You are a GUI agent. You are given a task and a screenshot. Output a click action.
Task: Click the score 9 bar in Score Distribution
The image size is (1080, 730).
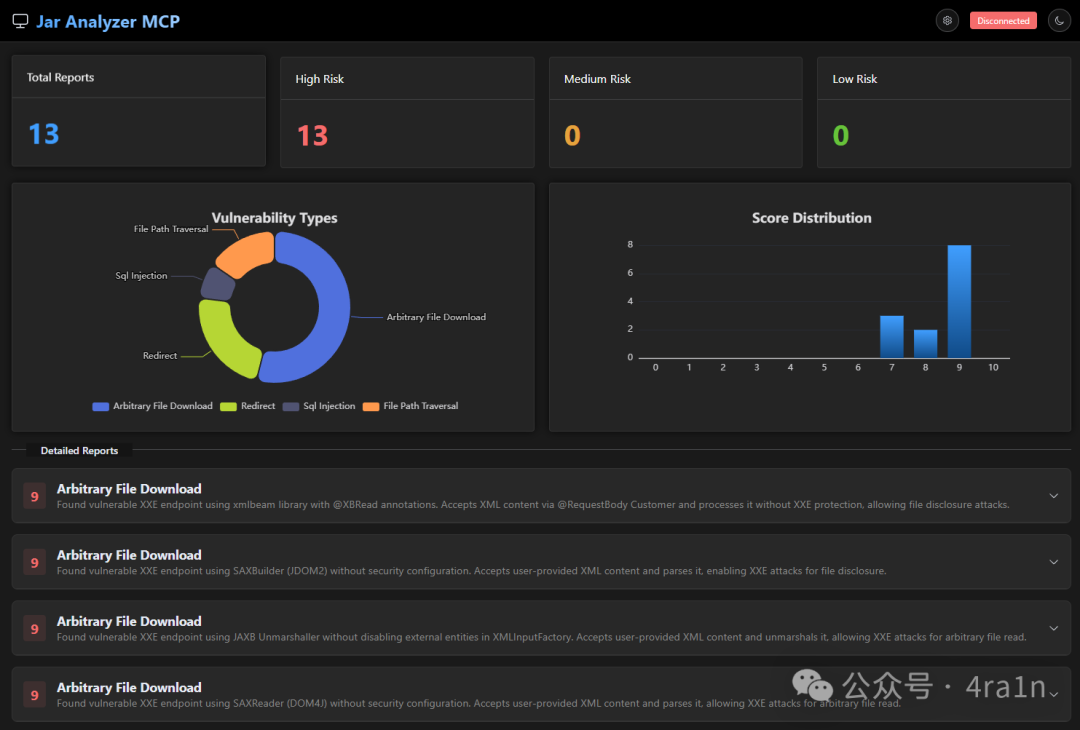pos(959,301)
